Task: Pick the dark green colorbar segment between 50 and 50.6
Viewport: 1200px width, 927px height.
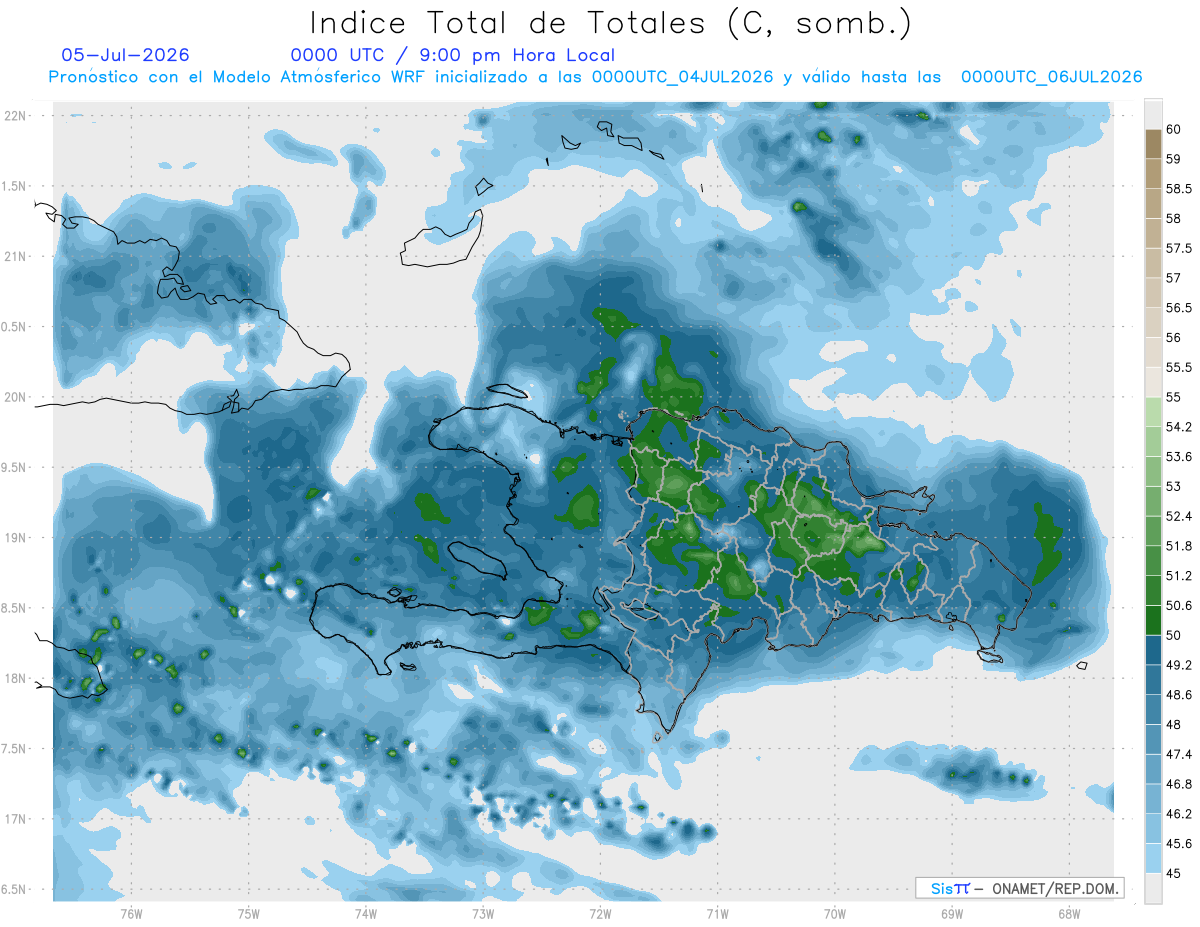Action: (1153, 620)
